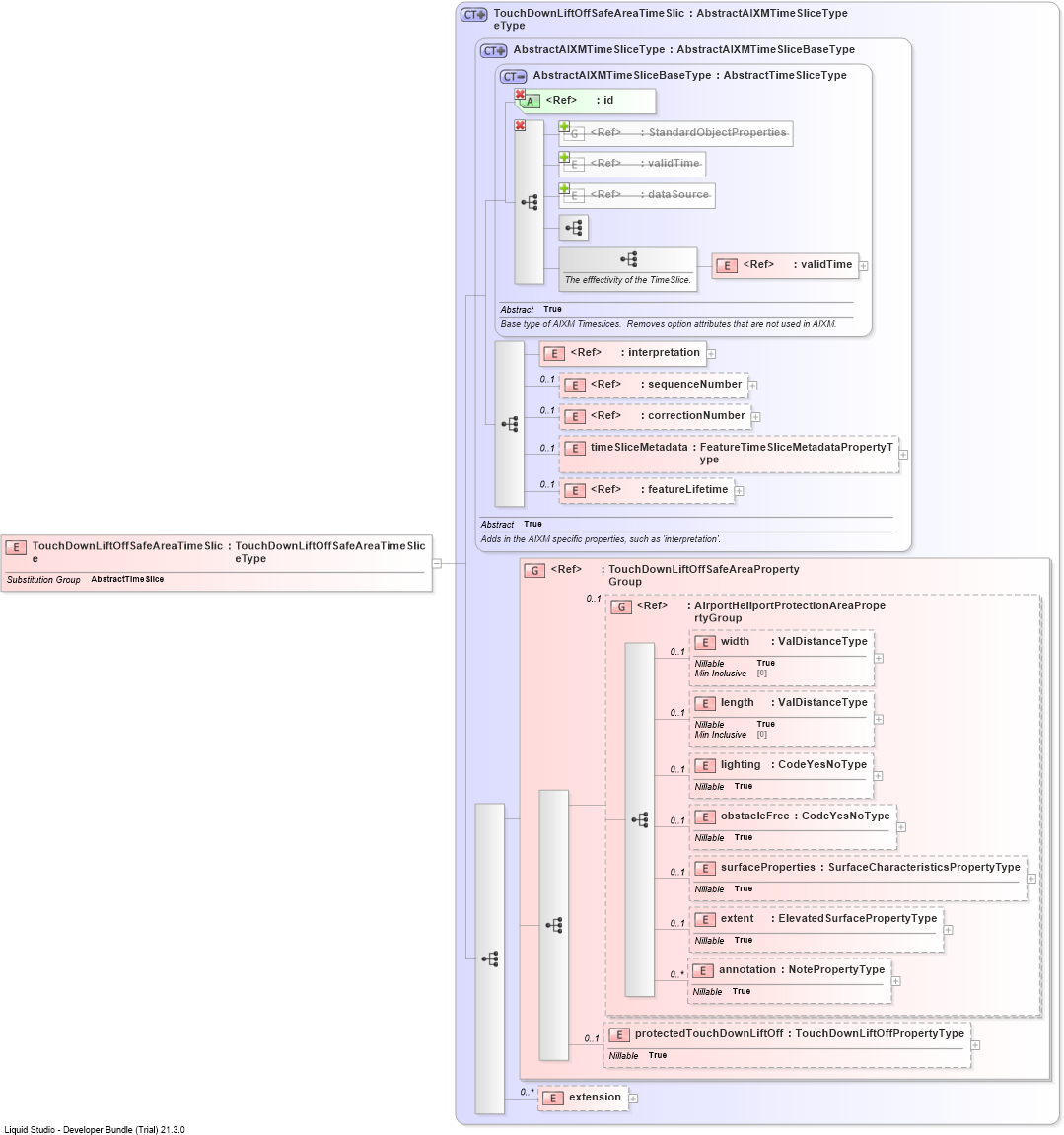Select the NotePropertyType type label
This screenshot has height=1135, width=1064.
click(x=836, y=970)
